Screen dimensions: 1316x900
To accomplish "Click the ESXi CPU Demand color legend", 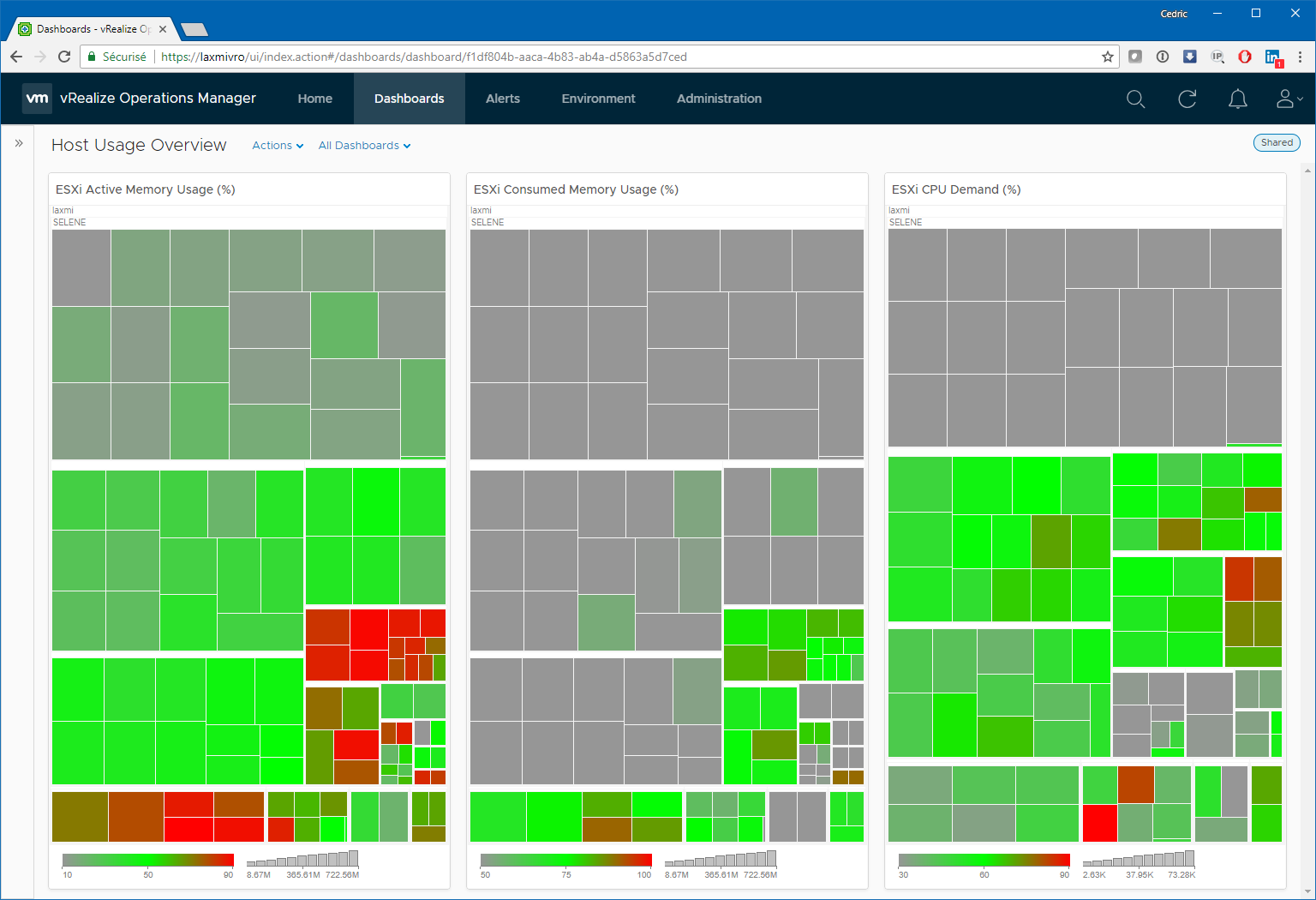I will coord(984,860).
